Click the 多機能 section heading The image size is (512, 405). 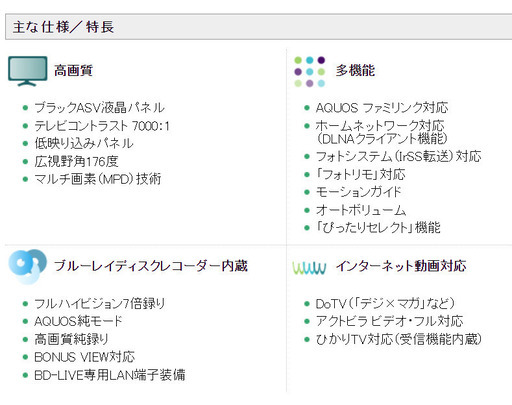click(x=355, y=71)
